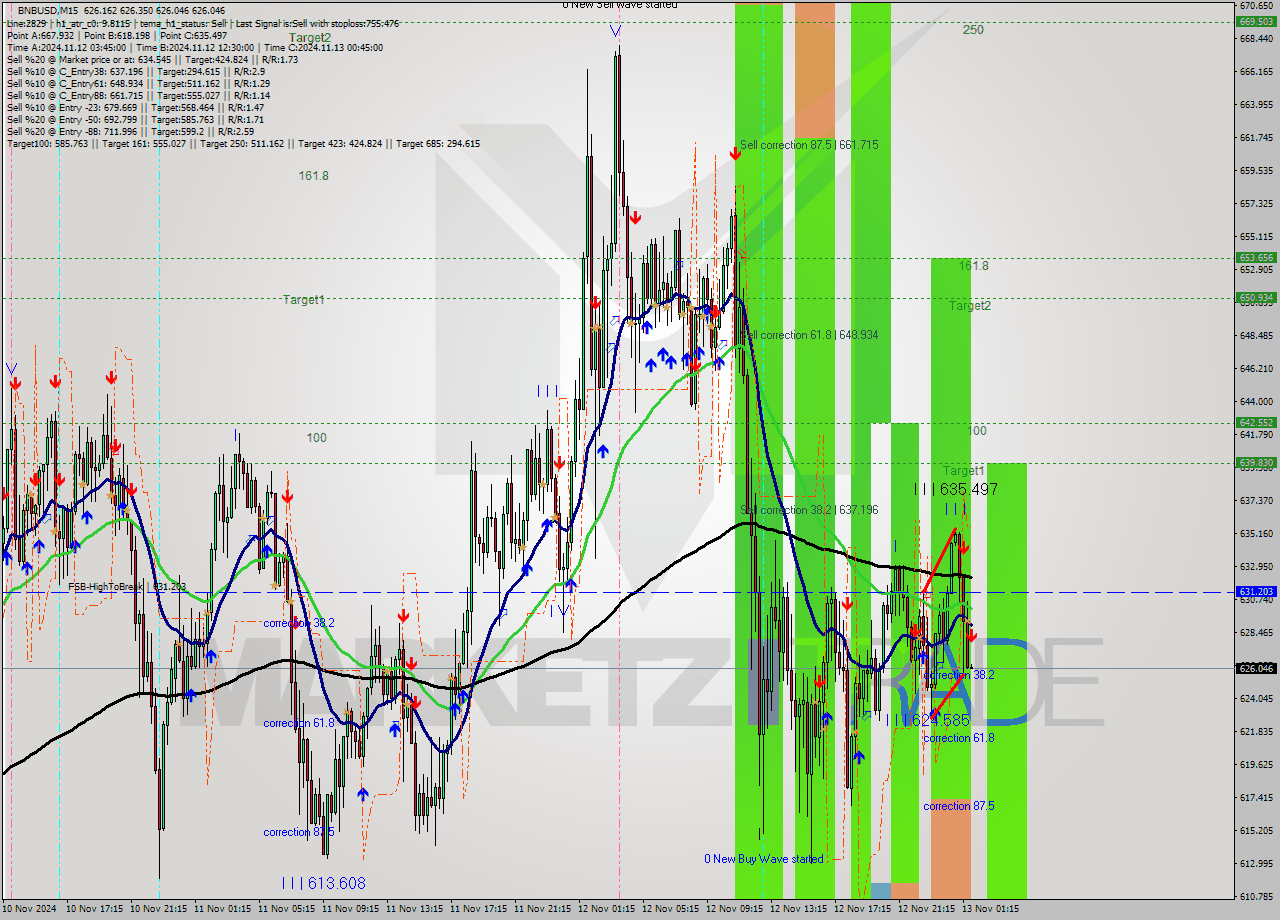Click 'Target2' label under the Time A line

click(310, 38)
